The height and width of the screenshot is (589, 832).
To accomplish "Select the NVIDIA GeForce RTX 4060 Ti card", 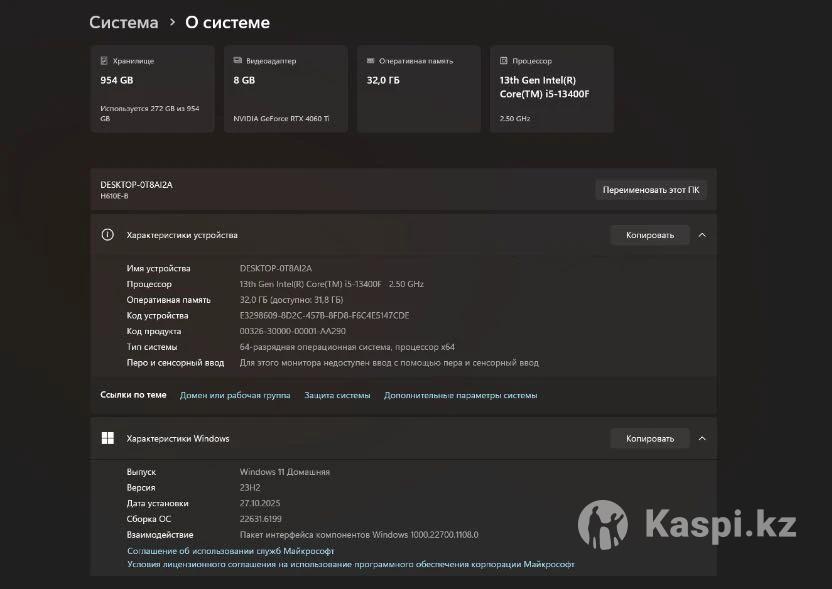I will click(285, 89).
